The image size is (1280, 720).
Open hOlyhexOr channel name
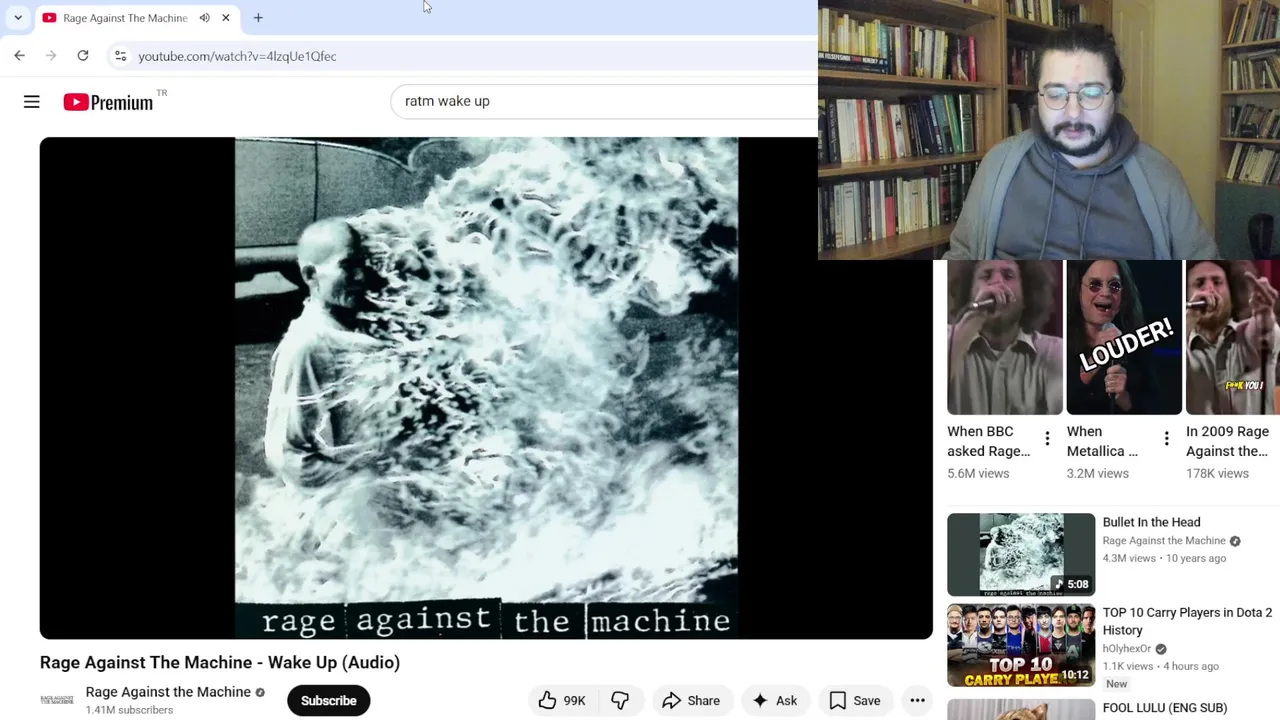(1126, 648)
